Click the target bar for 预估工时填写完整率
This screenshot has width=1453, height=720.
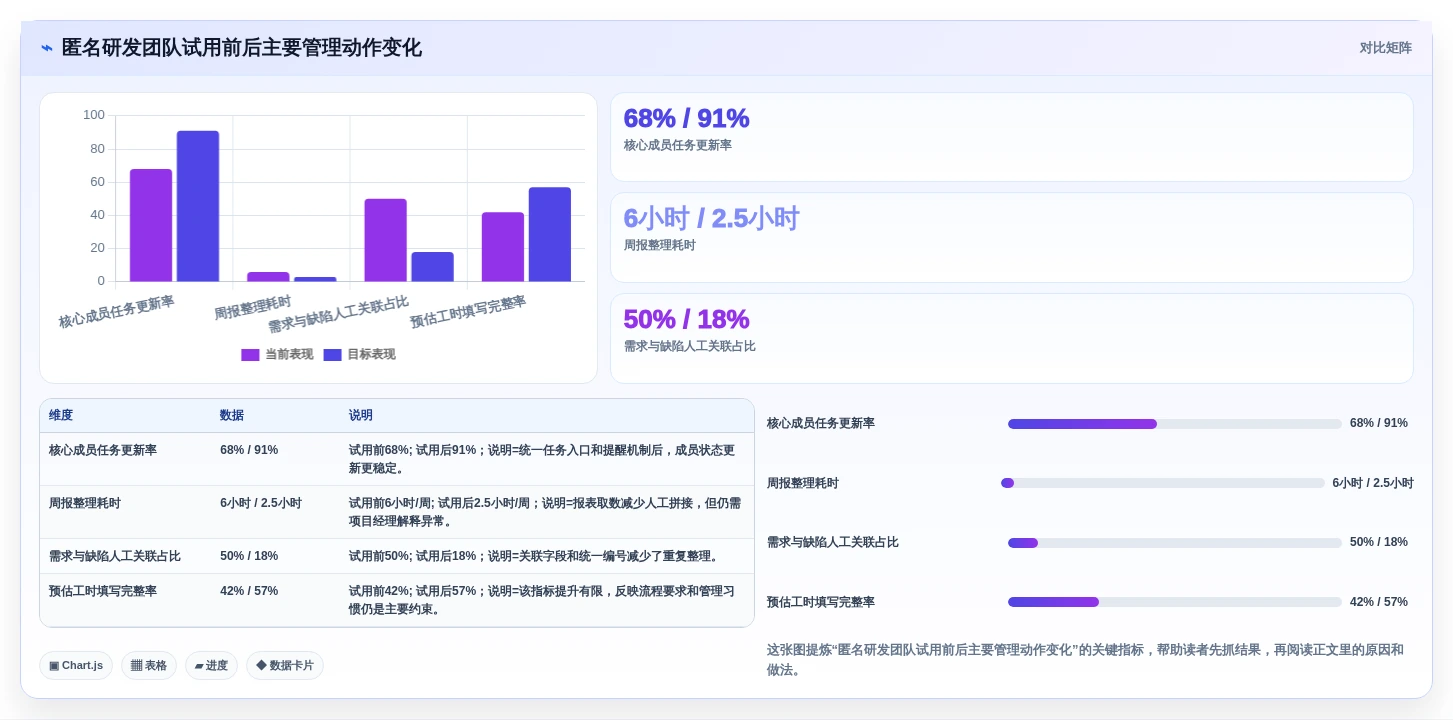(549, 234)
